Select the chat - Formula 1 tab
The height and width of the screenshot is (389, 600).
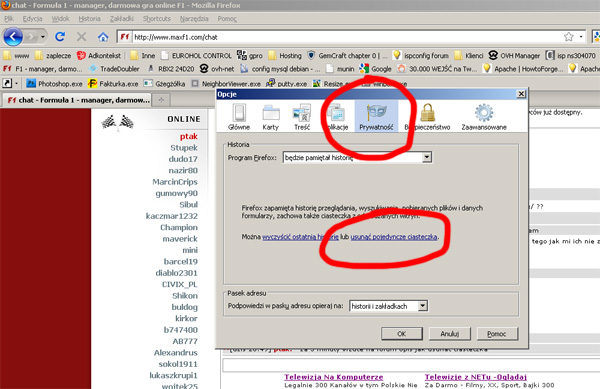pos(78,100)
